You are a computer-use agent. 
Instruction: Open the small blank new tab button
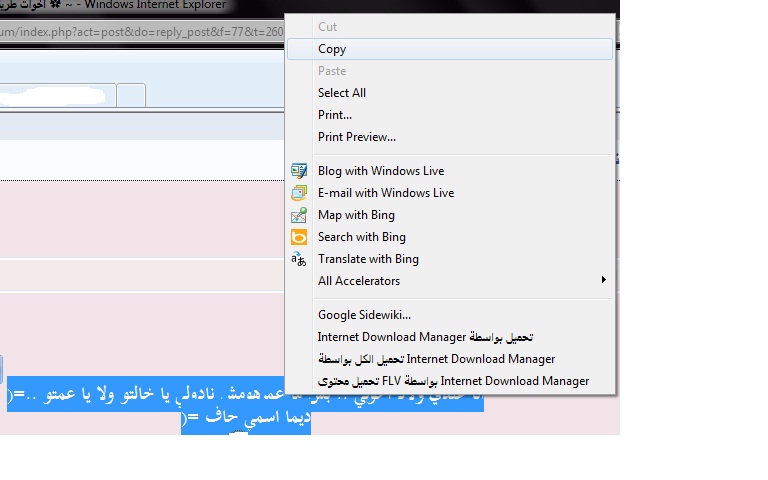pos(131,95)
